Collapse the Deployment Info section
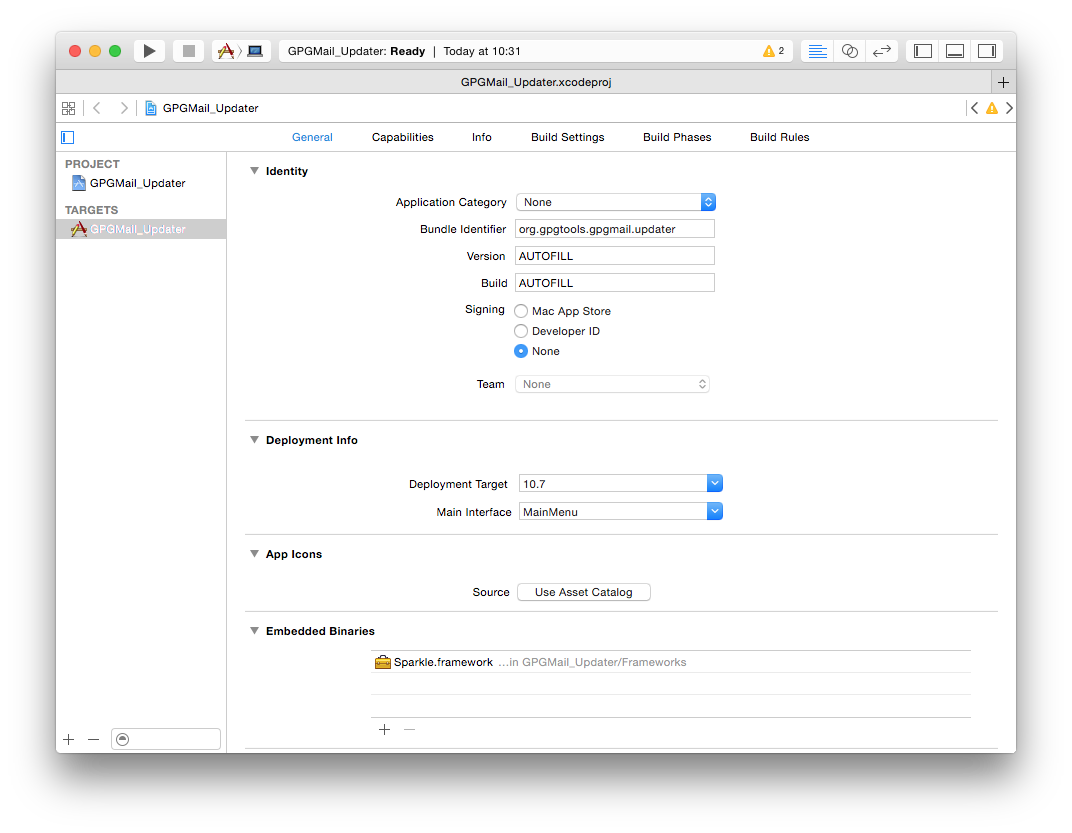Viewport: 1072px width, 833px height. click(254, 440)
